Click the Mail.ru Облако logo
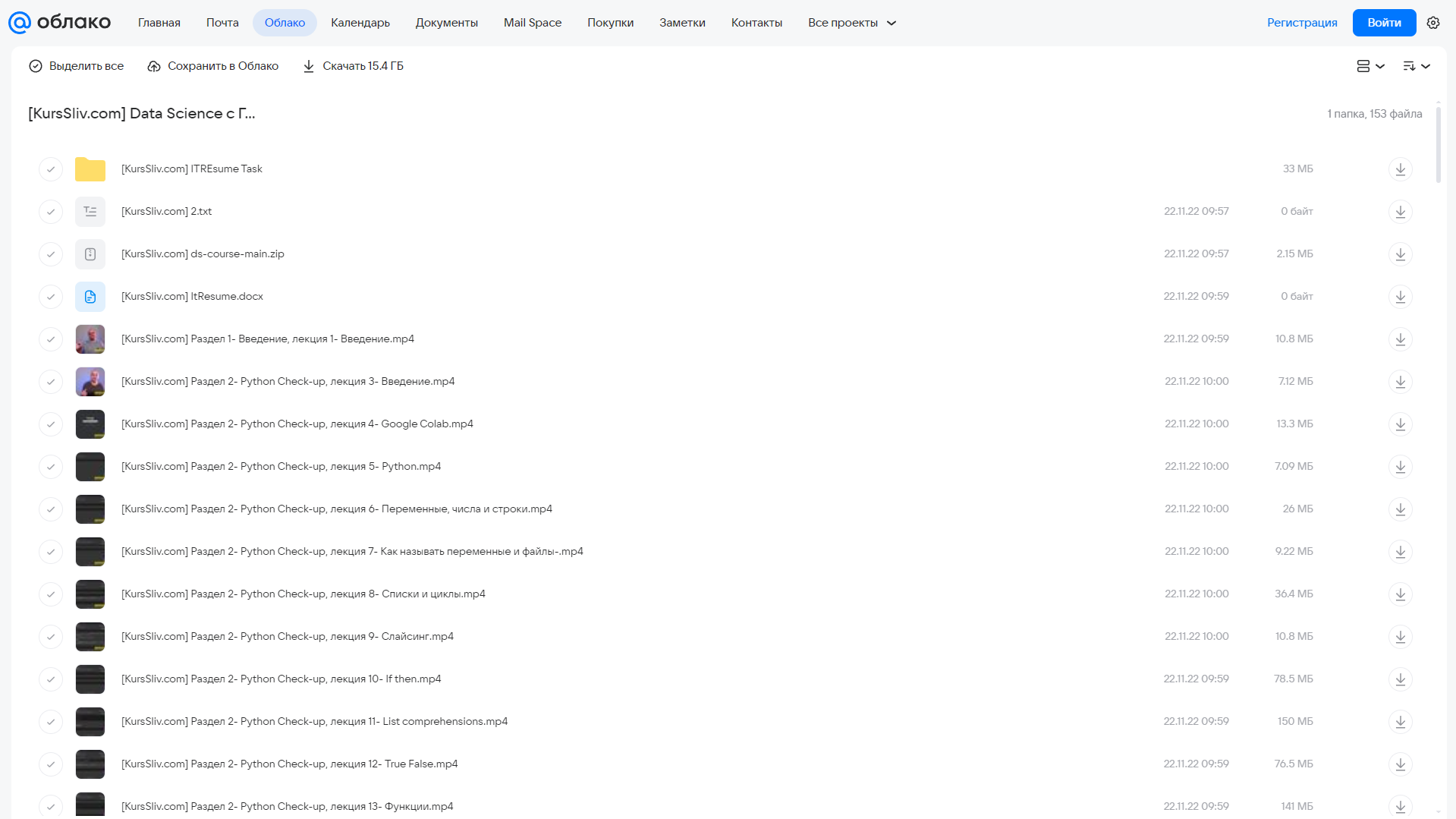This screenshot has height=819, width=1456. tap(60, 23)
